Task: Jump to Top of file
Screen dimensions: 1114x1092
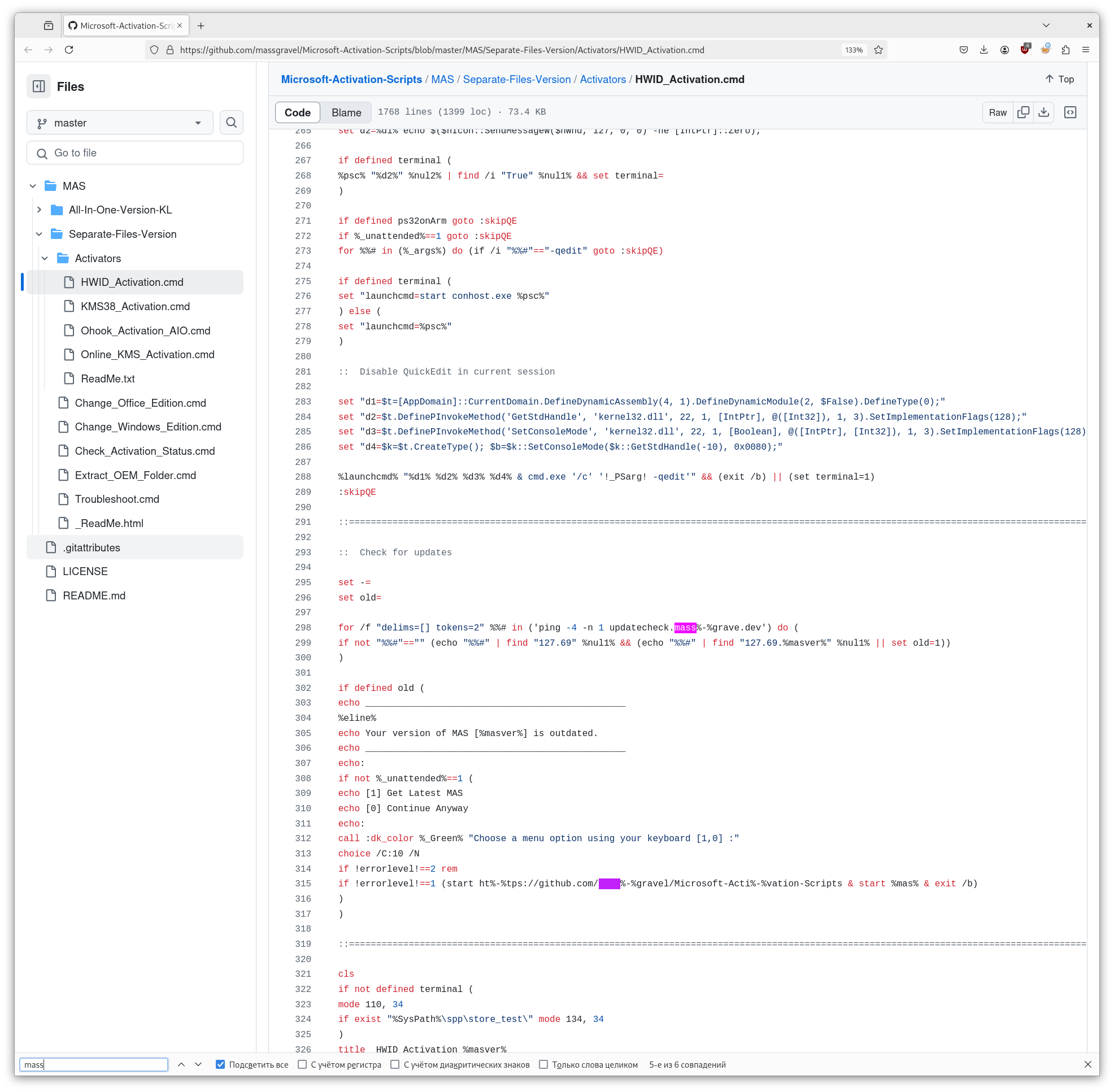Action: coord(1060,79)
